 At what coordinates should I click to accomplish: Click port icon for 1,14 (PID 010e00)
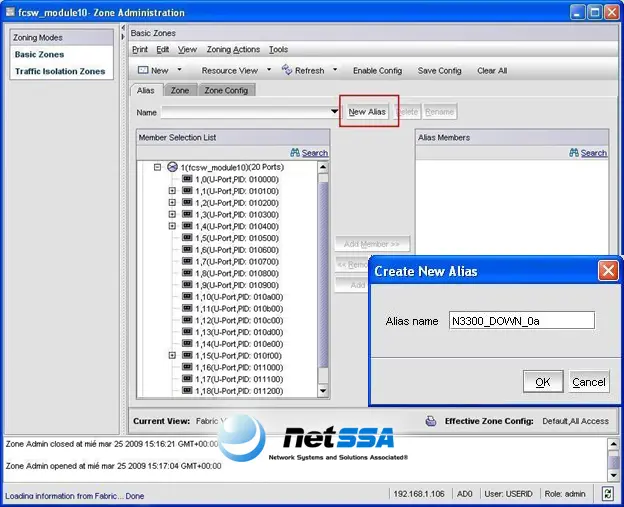[187, 343]
